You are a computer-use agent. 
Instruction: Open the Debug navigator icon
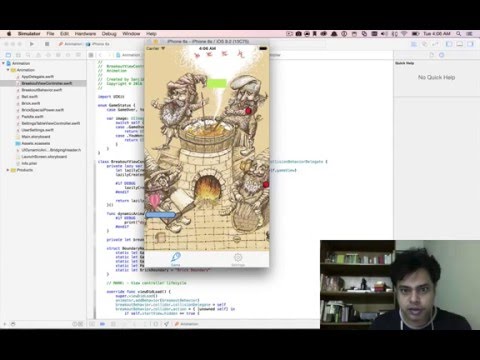coord(58,55)
